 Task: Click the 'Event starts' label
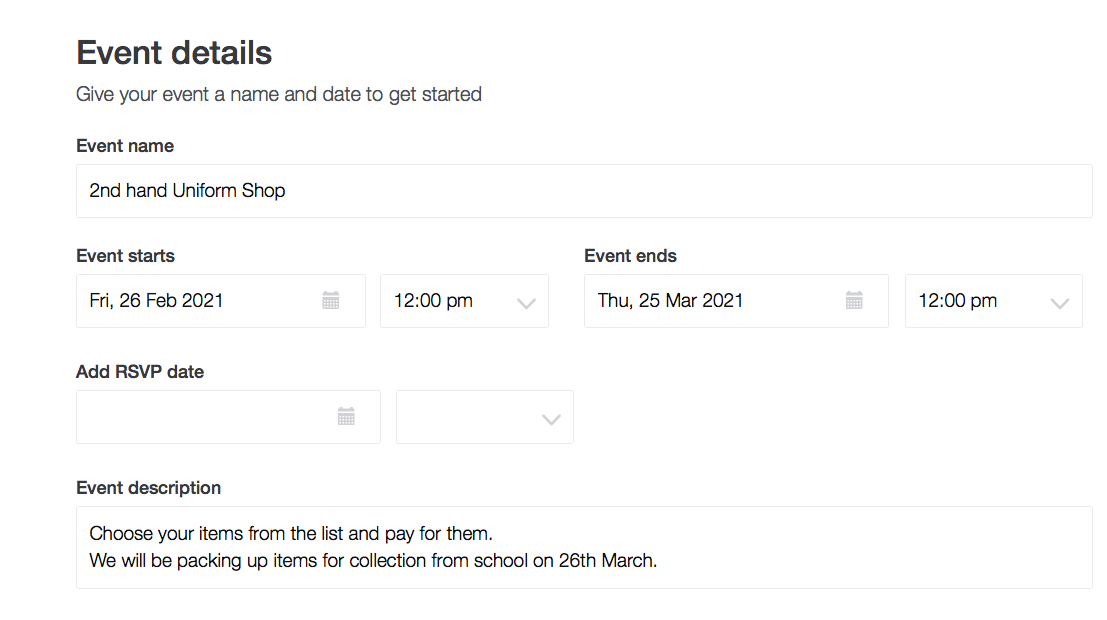126,256
